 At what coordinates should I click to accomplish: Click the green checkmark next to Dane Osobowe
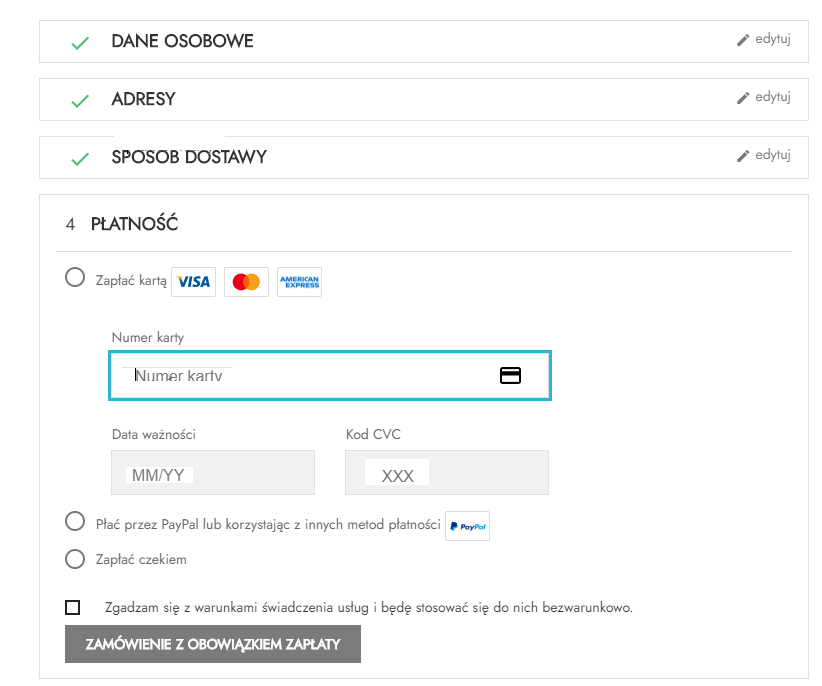[80, 43]
